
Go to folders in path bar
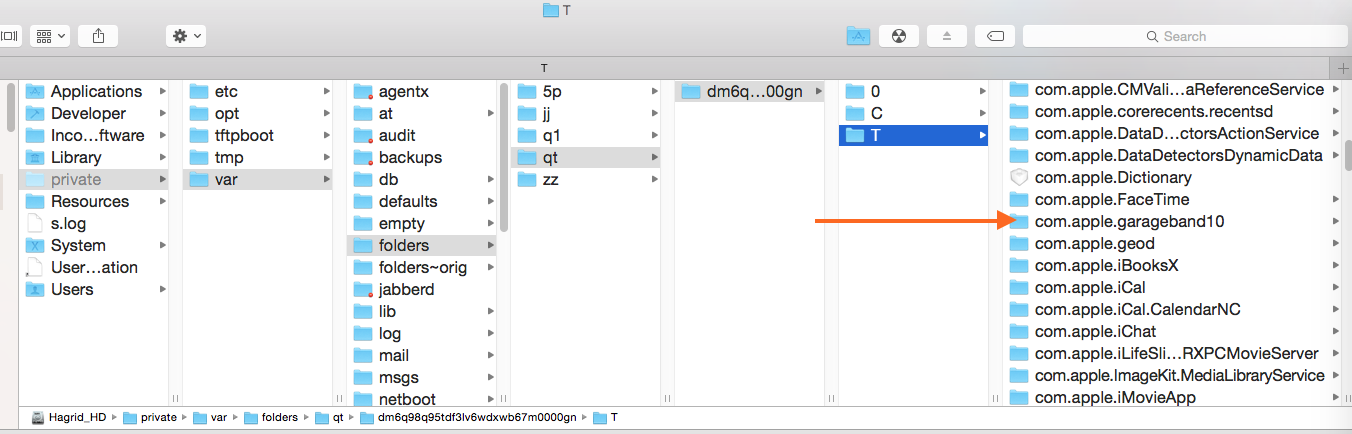270,417
